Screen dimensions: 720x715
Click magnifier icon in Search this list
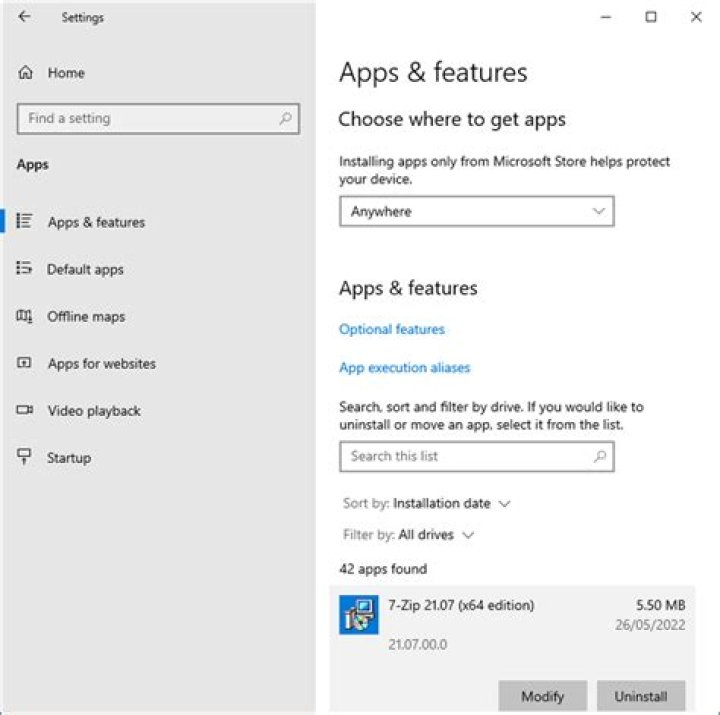(x=600, y=456)
